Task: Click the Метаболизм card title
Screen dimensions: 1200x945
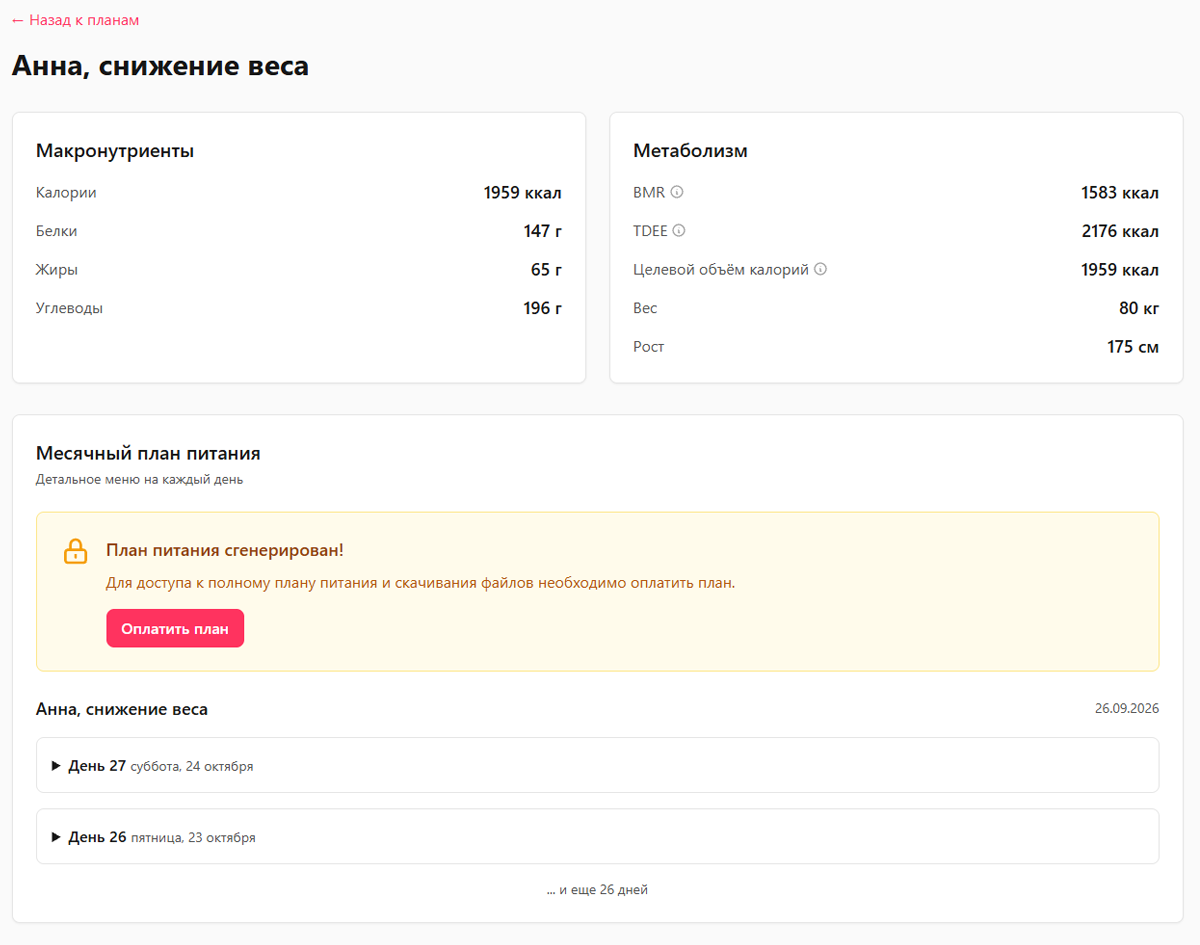Action: [690, 151]
